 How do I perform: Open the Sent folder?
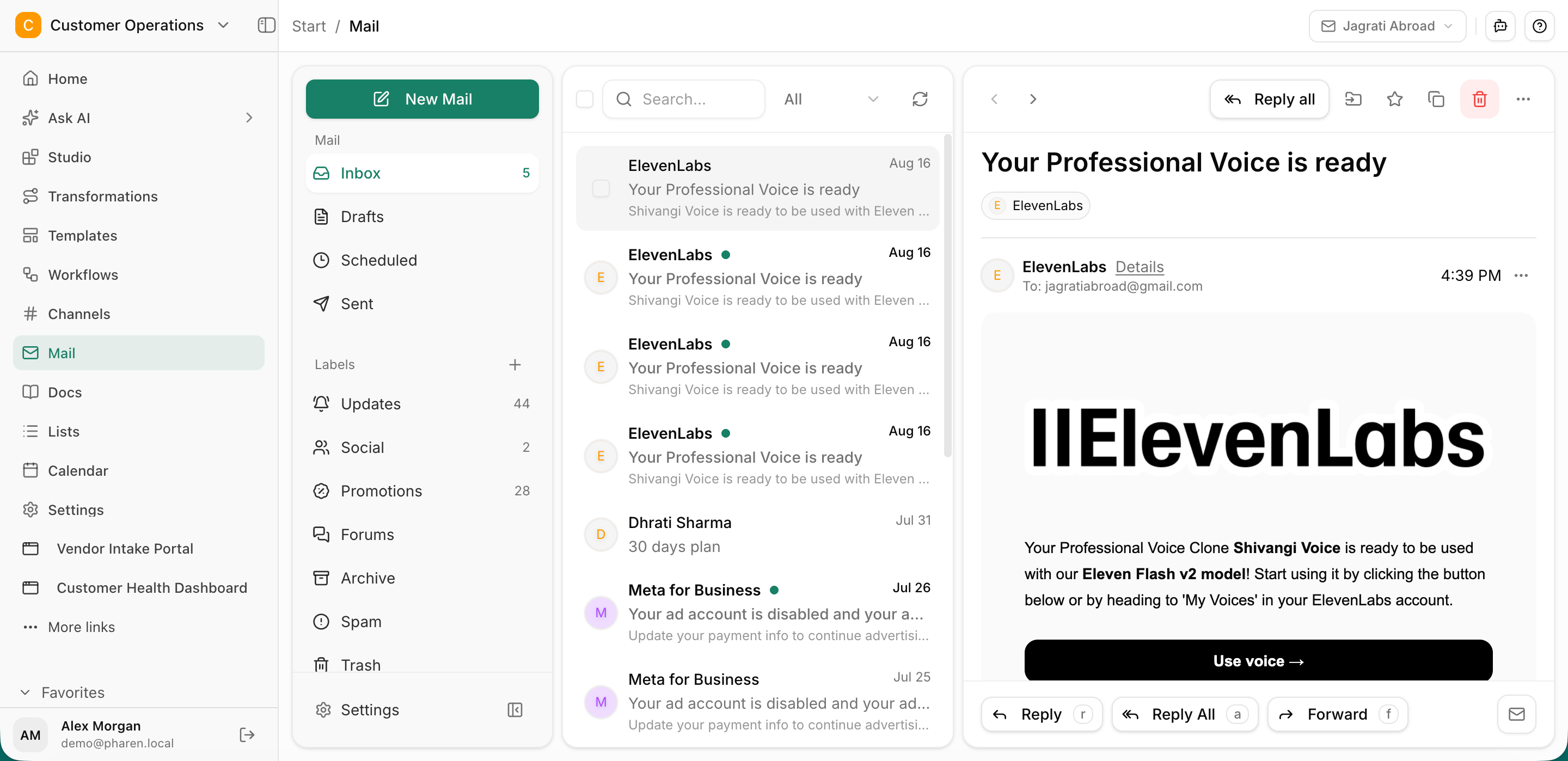pos(422,304)
